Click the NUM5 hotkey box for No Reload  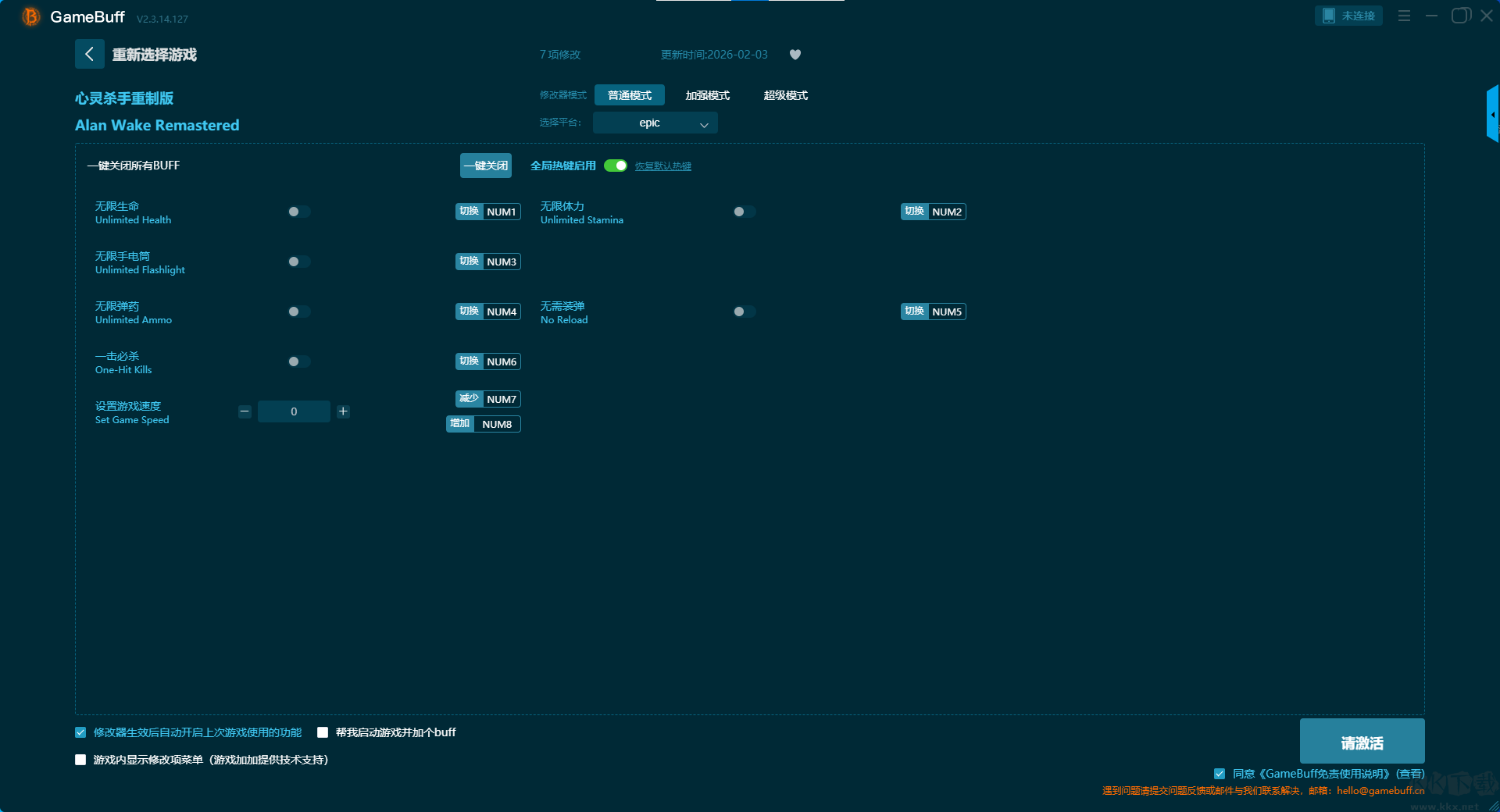[946, 312]
